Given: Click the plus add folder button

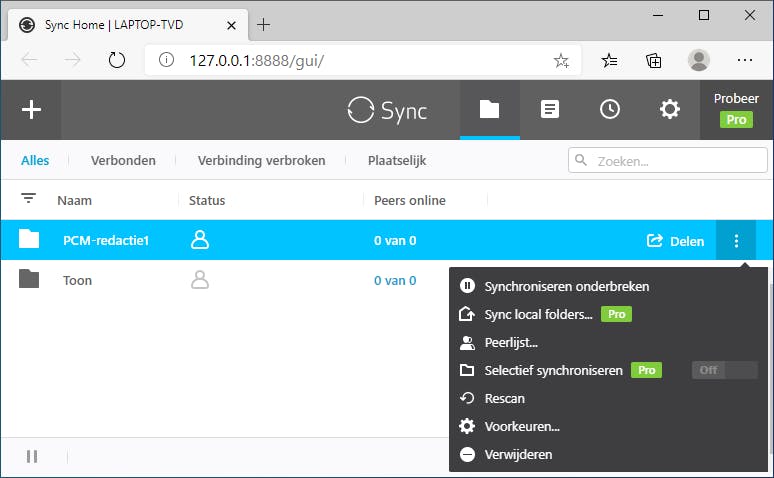Looking at the screenshot, I should tap(31, 110).
